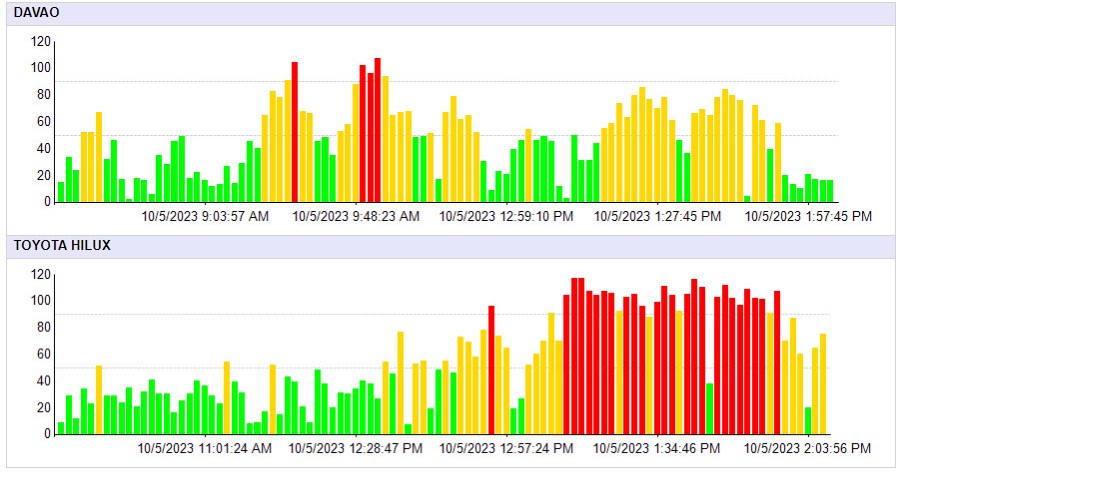The width and height of the screenshot is (1104, 481).
Task: Select the tallest red bar in DAVAO chart
Action: [377, 130]
